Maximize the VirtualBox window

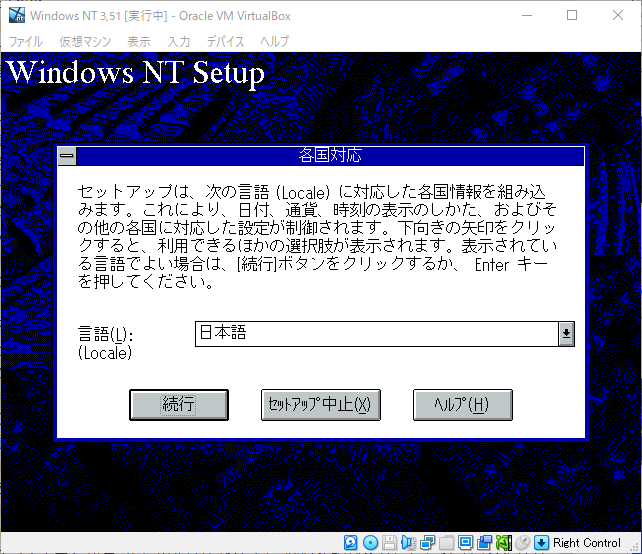[x=572, y=16]
